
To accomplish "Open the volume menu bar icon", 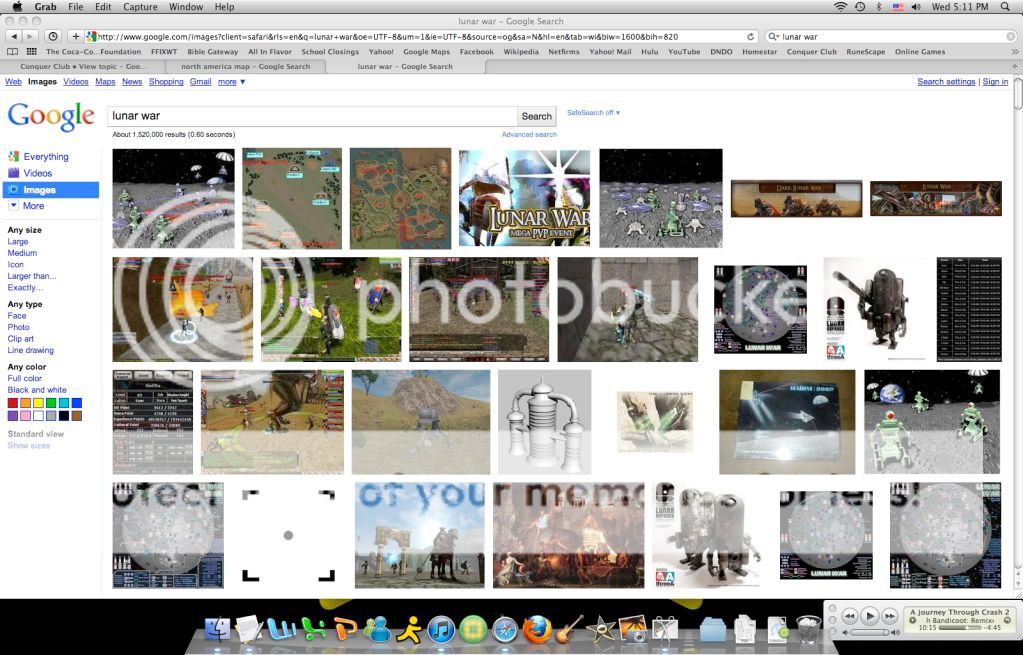I will pyautogui.click(x=916, y=7).
